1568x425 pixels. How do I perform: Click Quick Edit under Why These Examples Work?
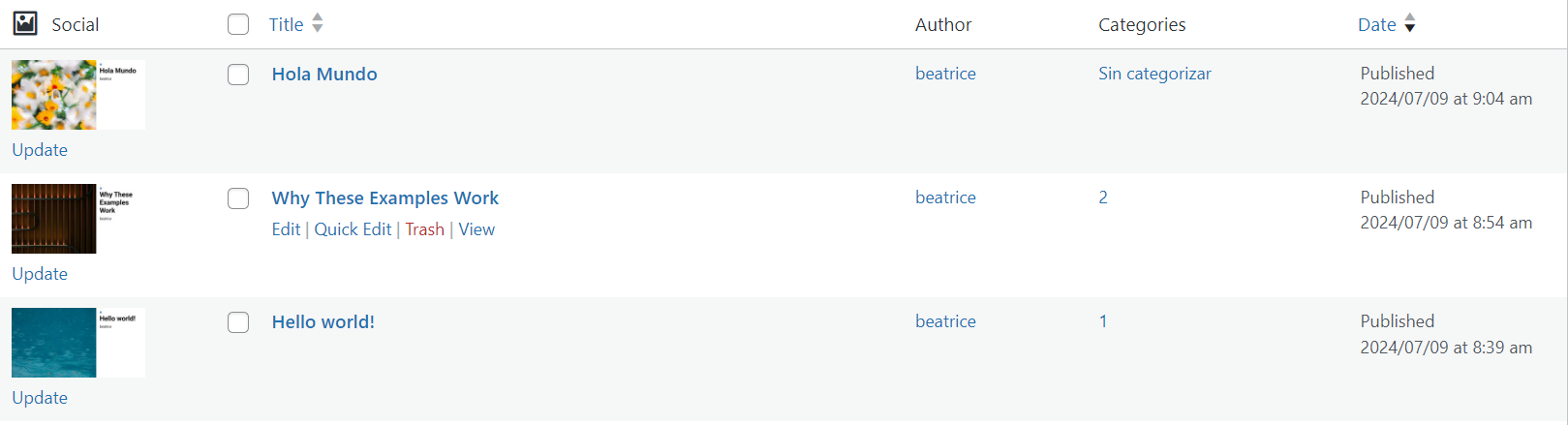[x=353, y=229]
